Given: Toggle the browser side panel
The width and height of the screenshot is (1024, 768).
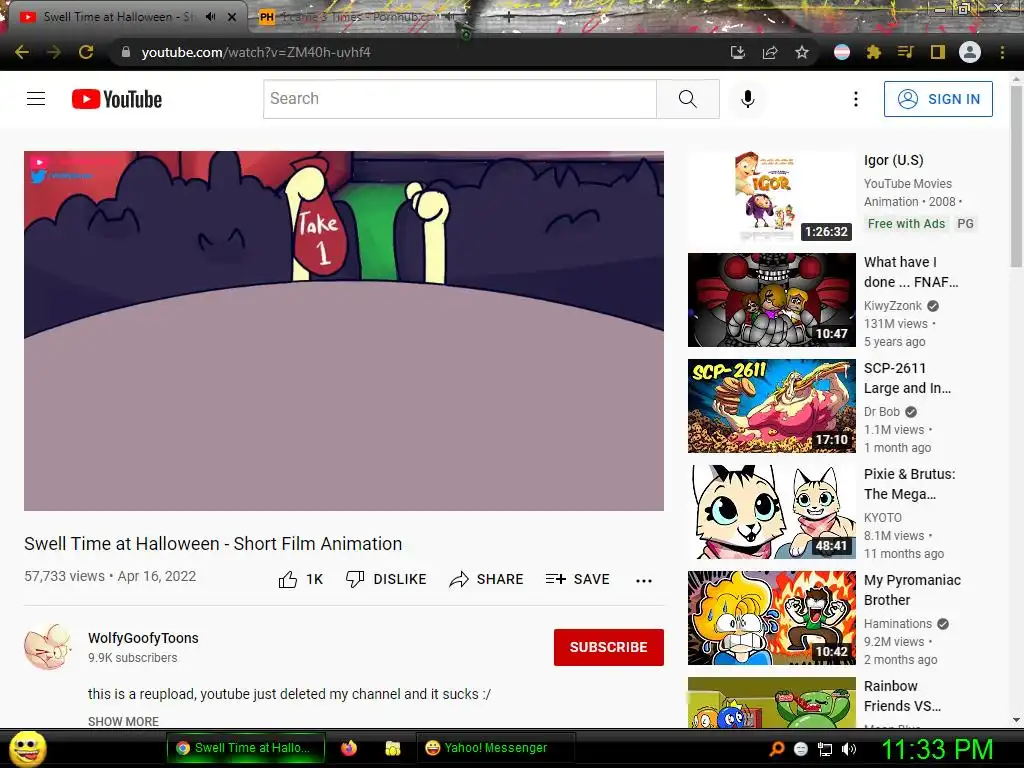Looking at the screenshot, I should 938,52.
